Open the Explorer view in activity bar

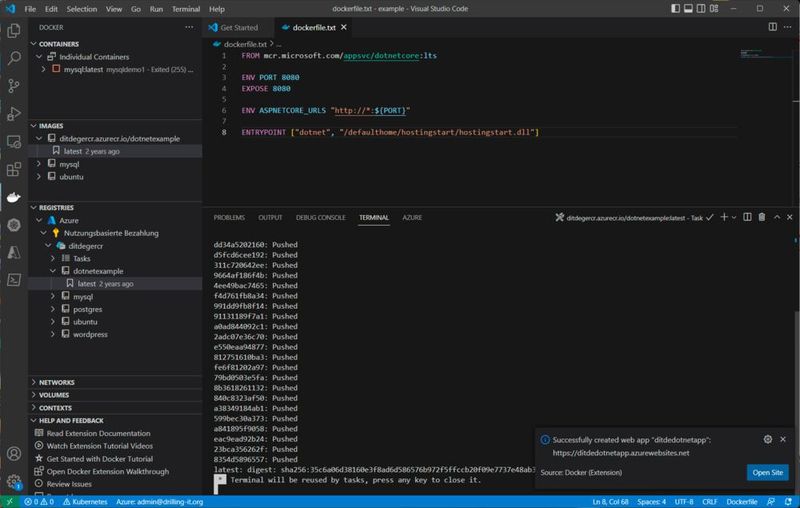(x=14, y=31)
